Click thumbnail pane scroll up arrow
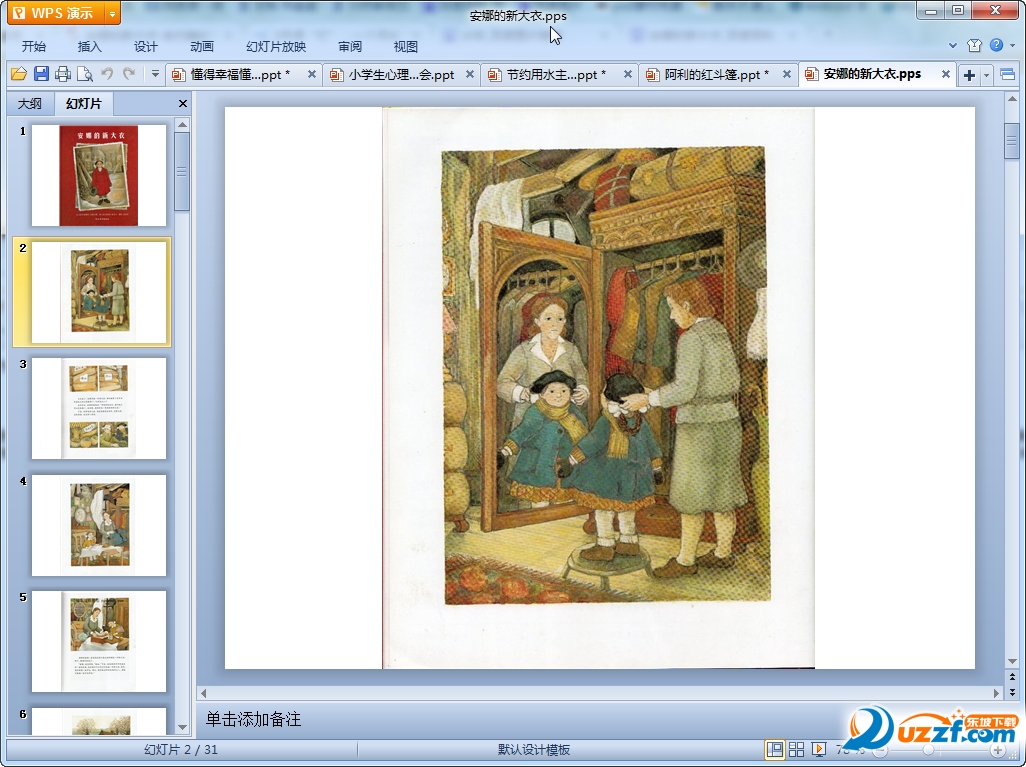1026x767 pixels. tap(183, 124)
